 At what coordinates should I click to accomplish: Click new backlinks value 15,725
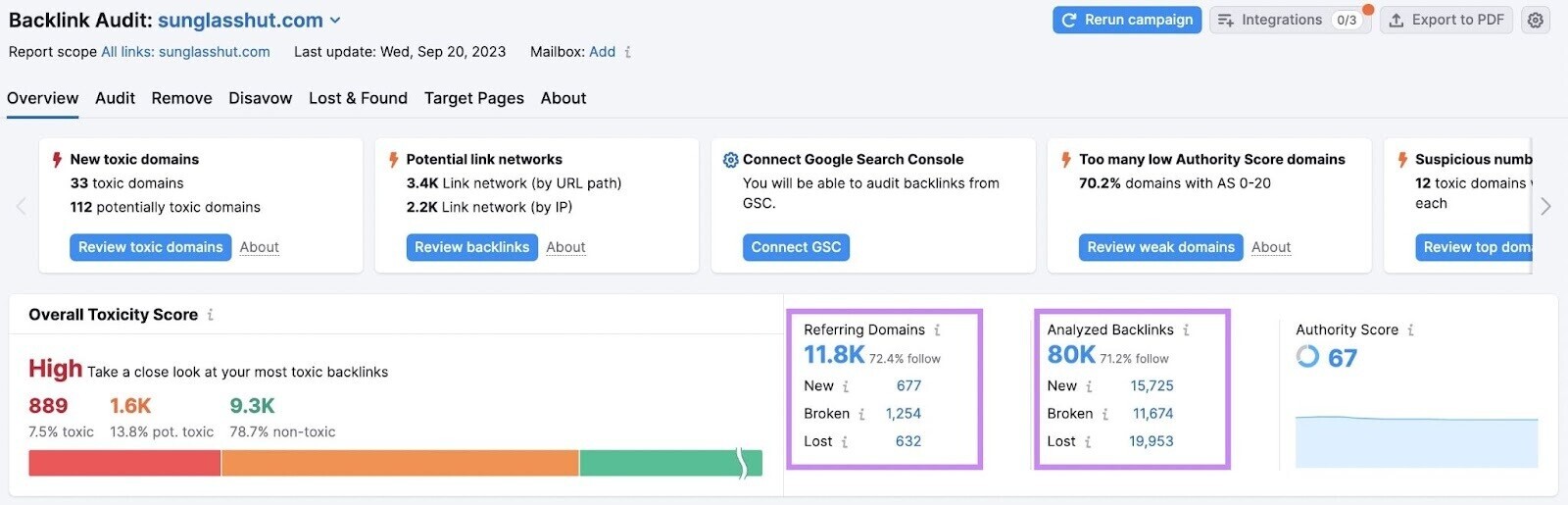(1151, 386)
